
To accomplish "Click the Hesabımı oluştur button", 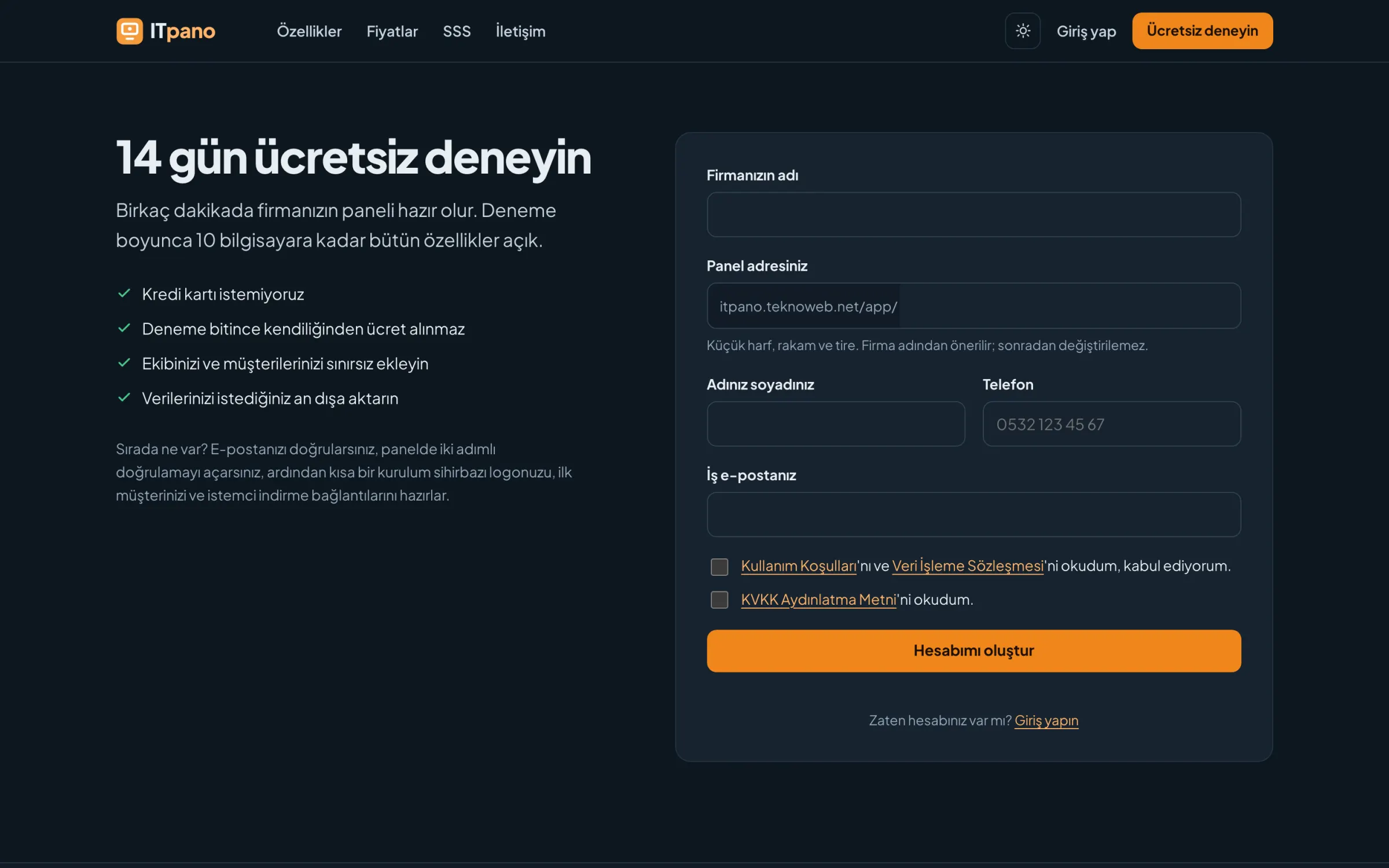I will 973,651.
